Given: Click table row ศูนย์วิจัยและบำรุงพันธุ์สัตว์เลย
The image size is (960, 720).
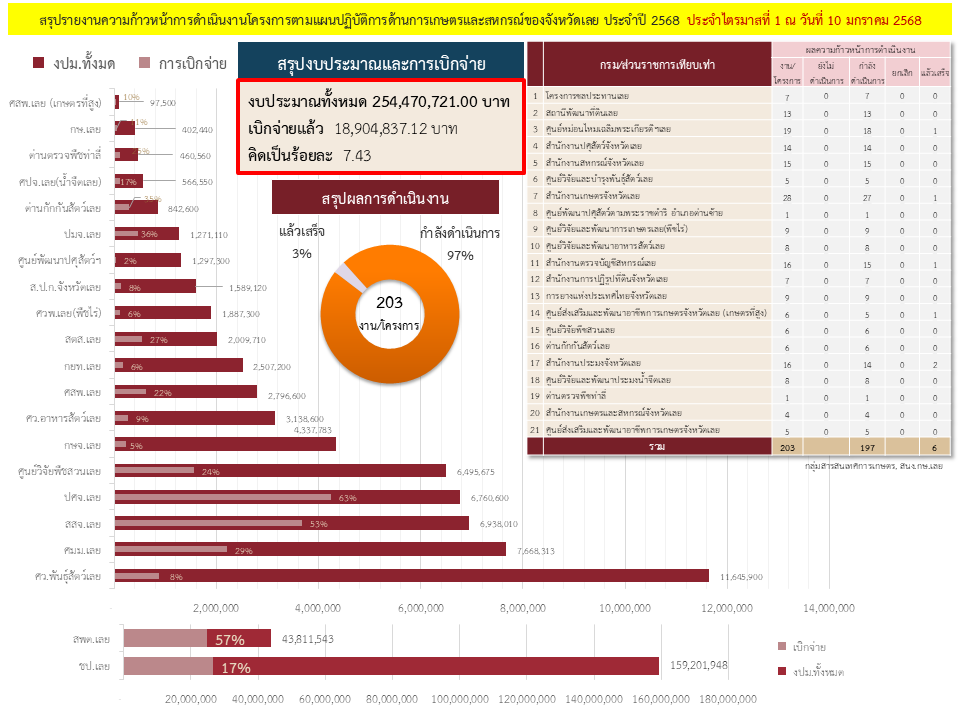Looking at the screenshot, I should coord(739,179).
